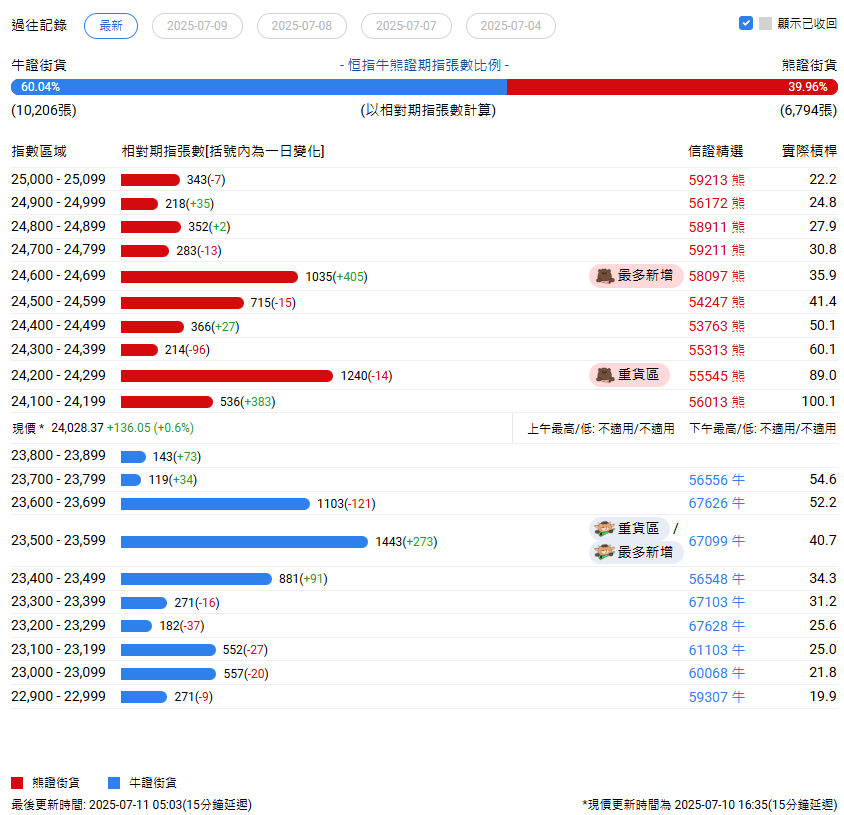844x815 pixels.
Task: Click the (10,206張) bull count text
Action: pos(44,110)
